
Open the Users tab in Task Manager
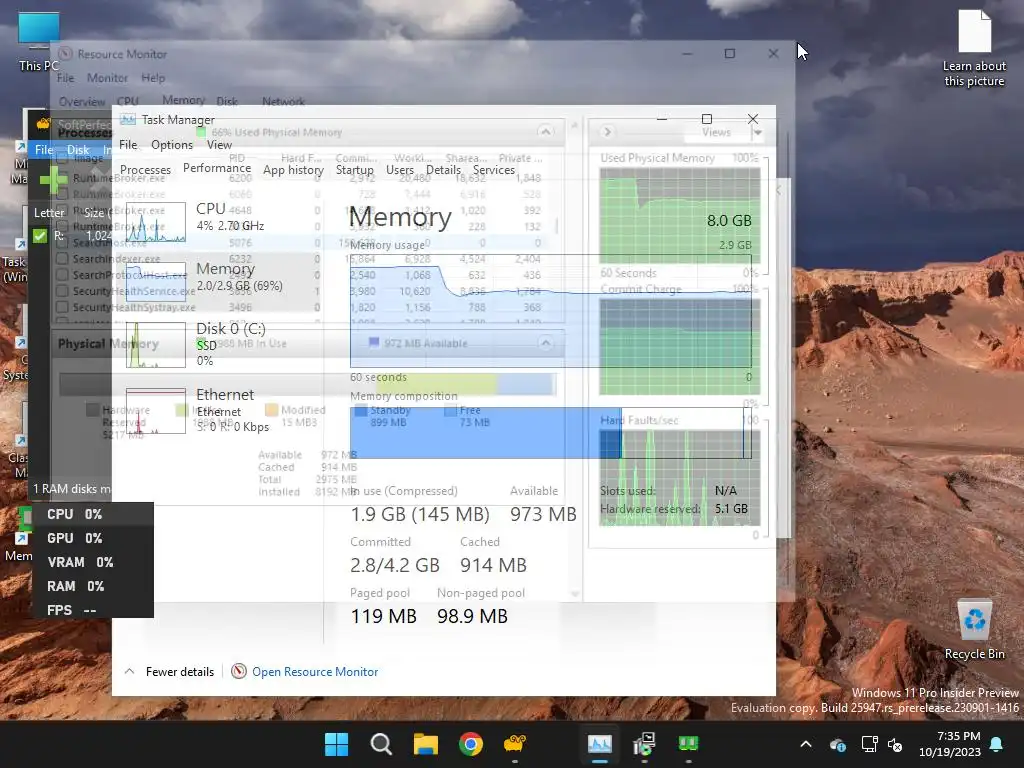click(x=400, y=169)
